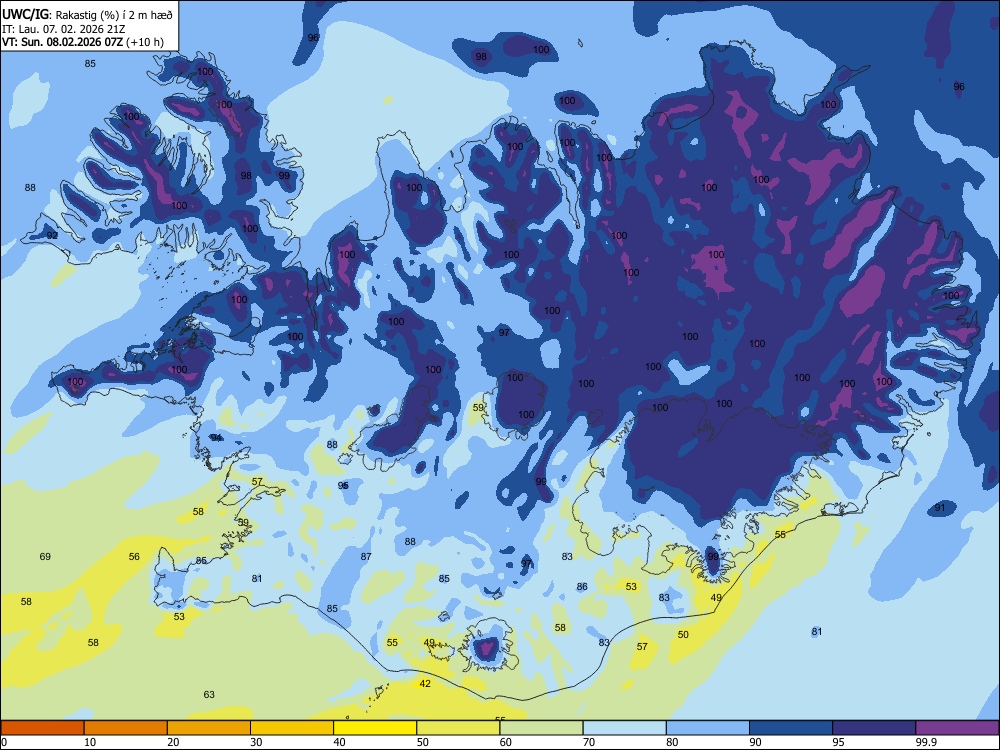Click the '99.9' label on the legend scale
This screenshot has width=1000, height=750.
926,742
